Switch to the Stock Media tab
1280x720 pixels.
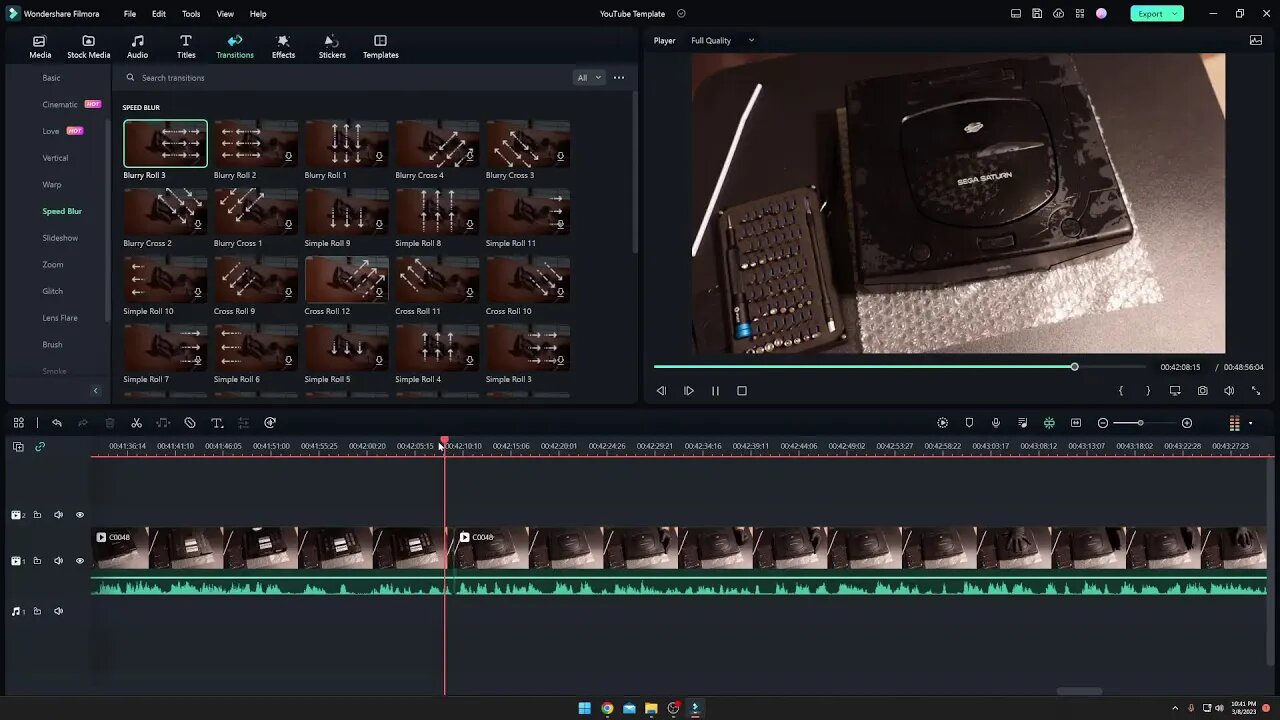tap(88, 46)
